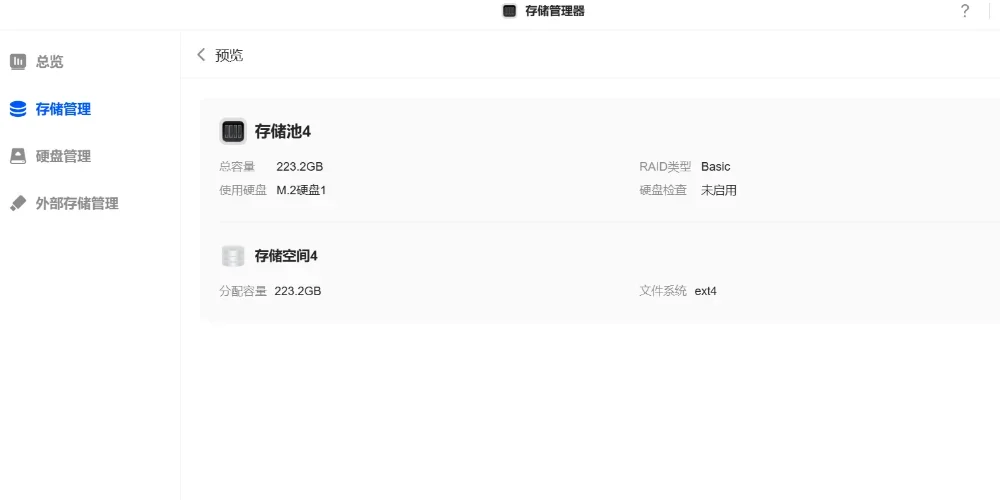1000x500 pixels.
Task: Click the 存储池4 pool icon
Action: point(233,131)
